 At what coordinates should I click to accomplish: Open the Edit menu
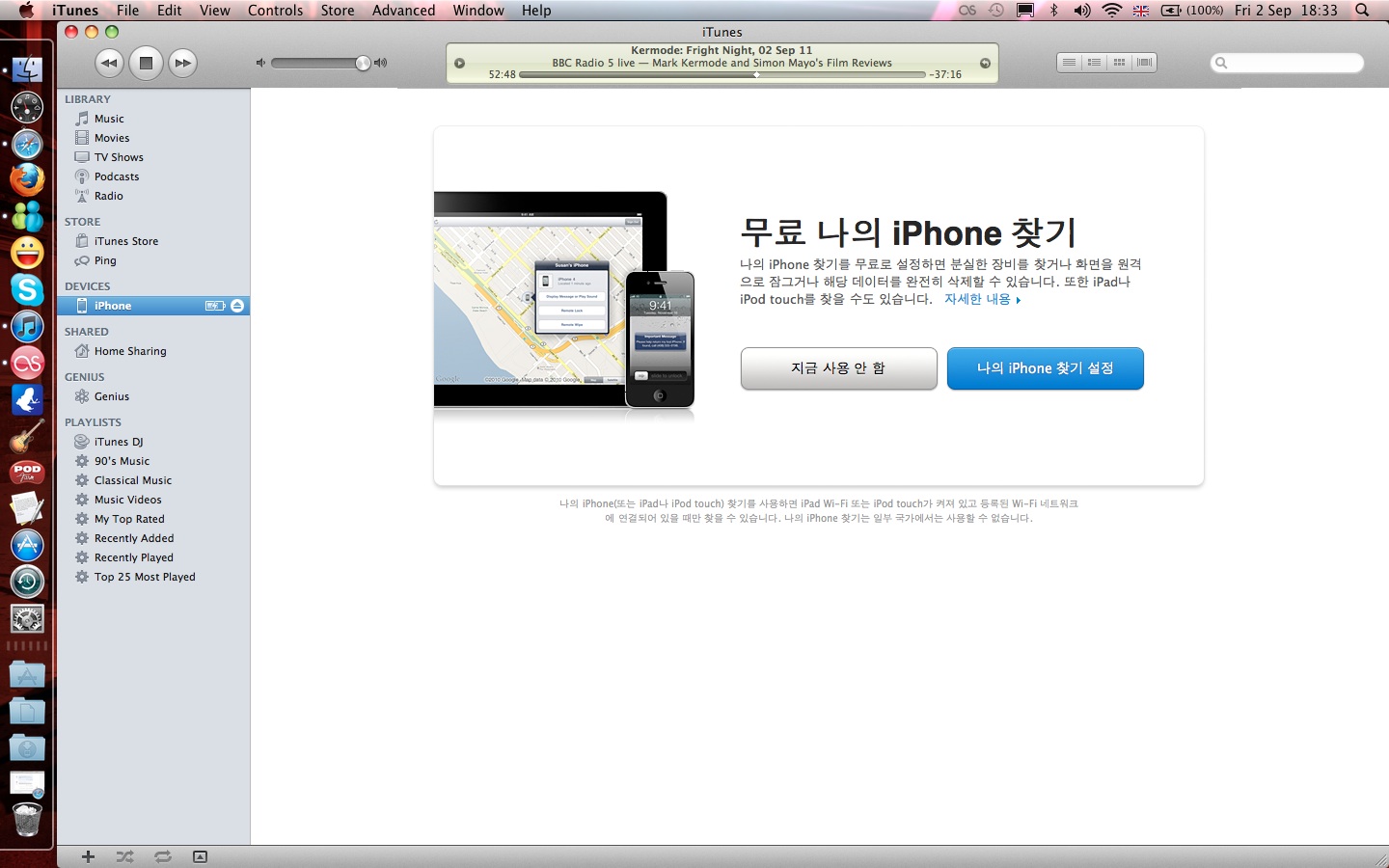(x=170, y=11)
